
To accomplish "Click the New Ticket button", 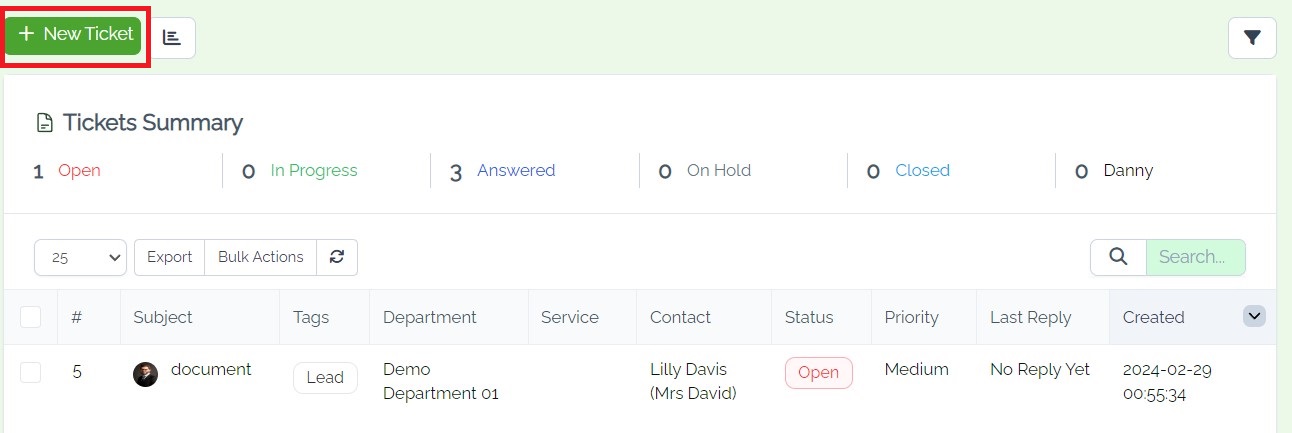I will pos(76,35).
